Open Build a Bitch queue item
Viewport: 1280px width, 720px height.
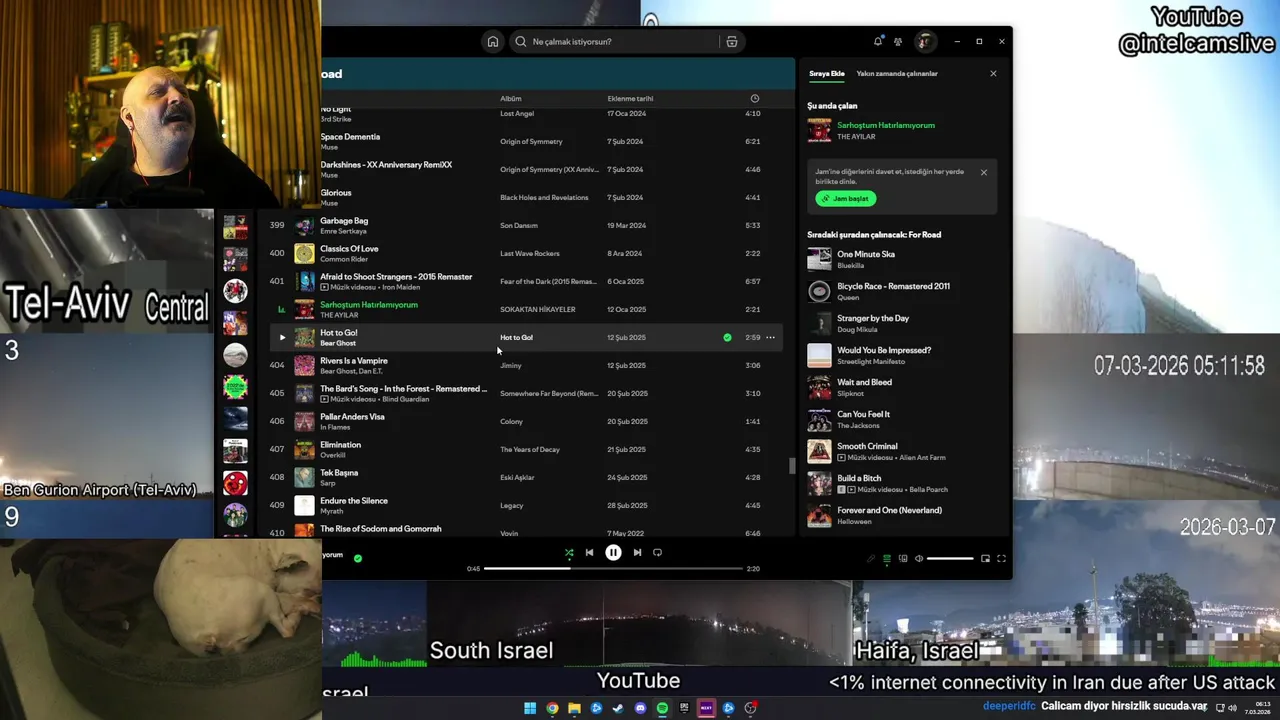[902, 483]
